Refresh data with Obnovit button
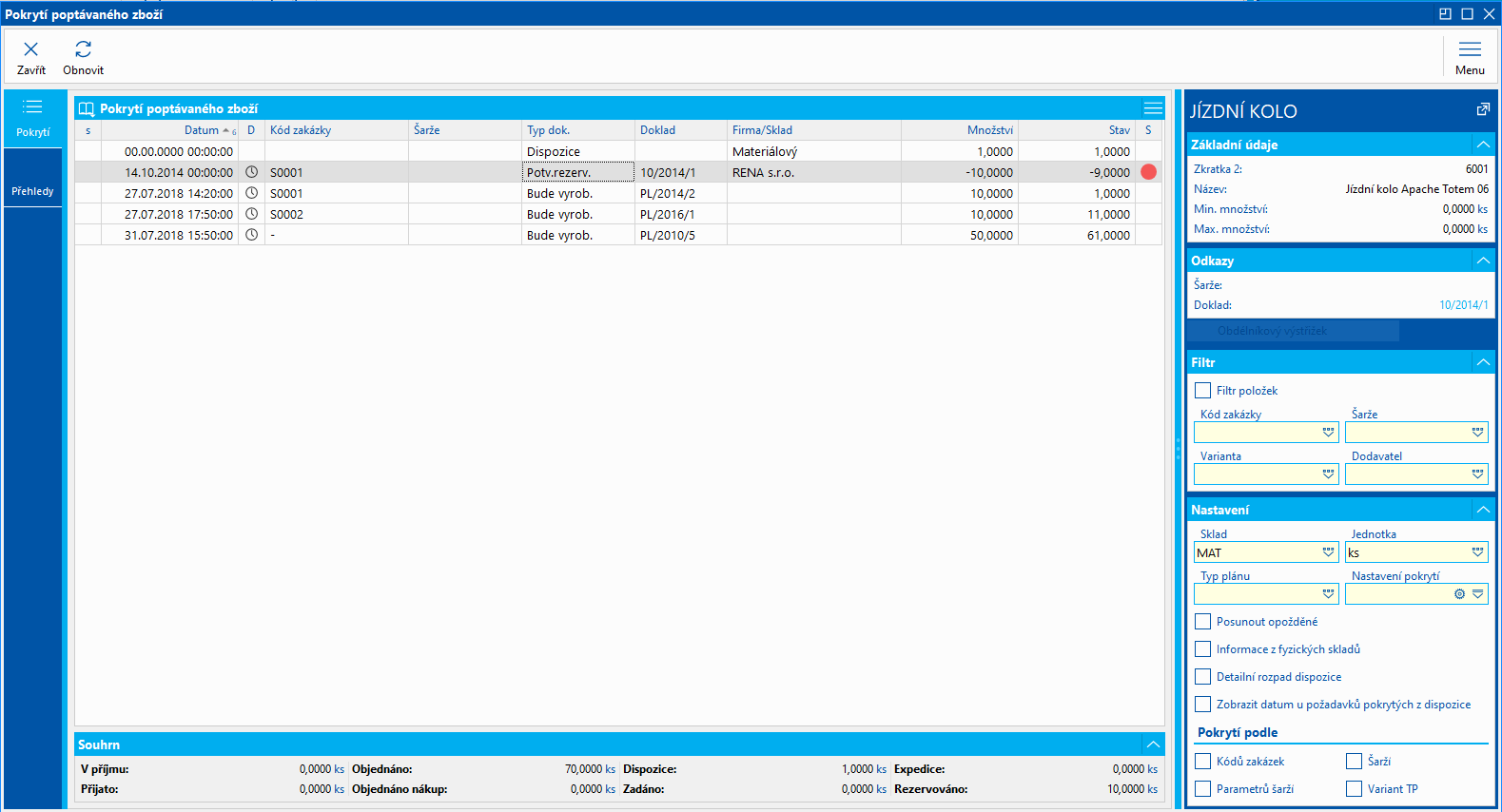 pos(84,57)
